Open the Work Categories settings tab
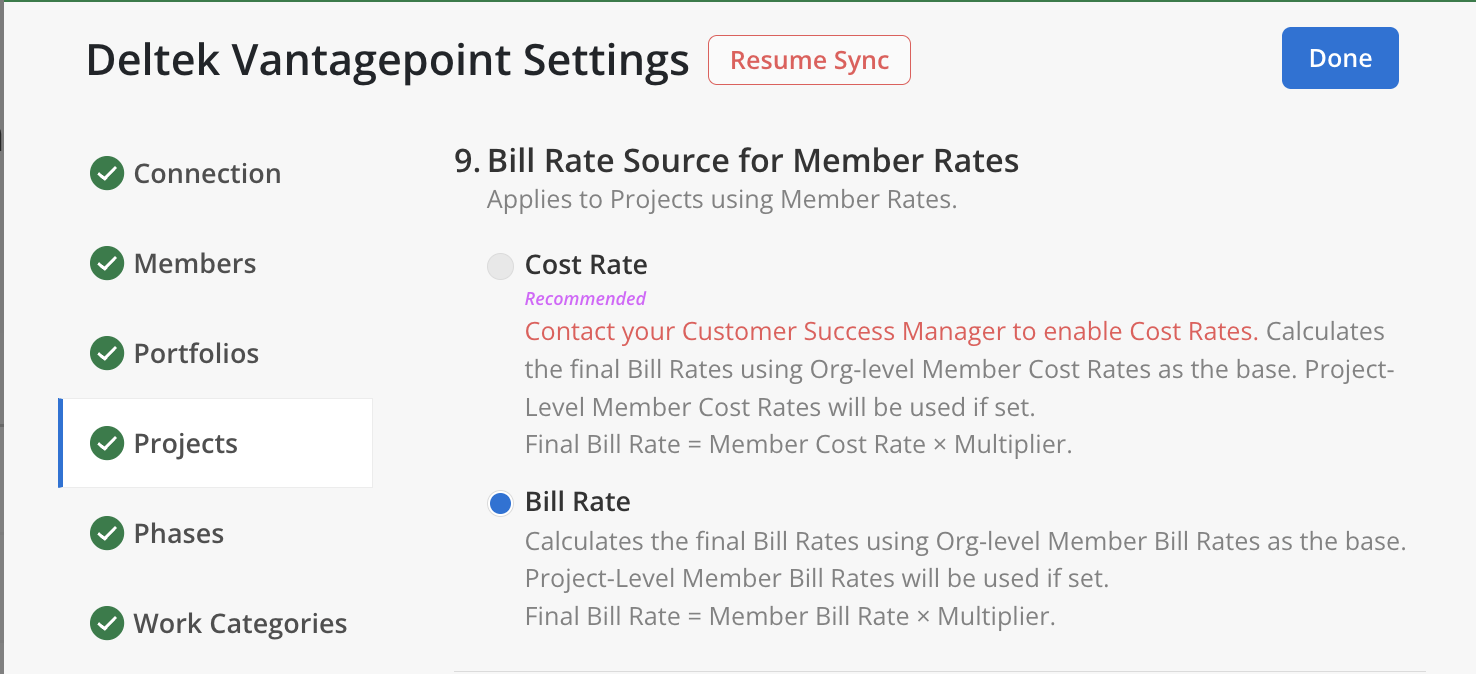Viewport: 1476px width, 674px height. 215,623
